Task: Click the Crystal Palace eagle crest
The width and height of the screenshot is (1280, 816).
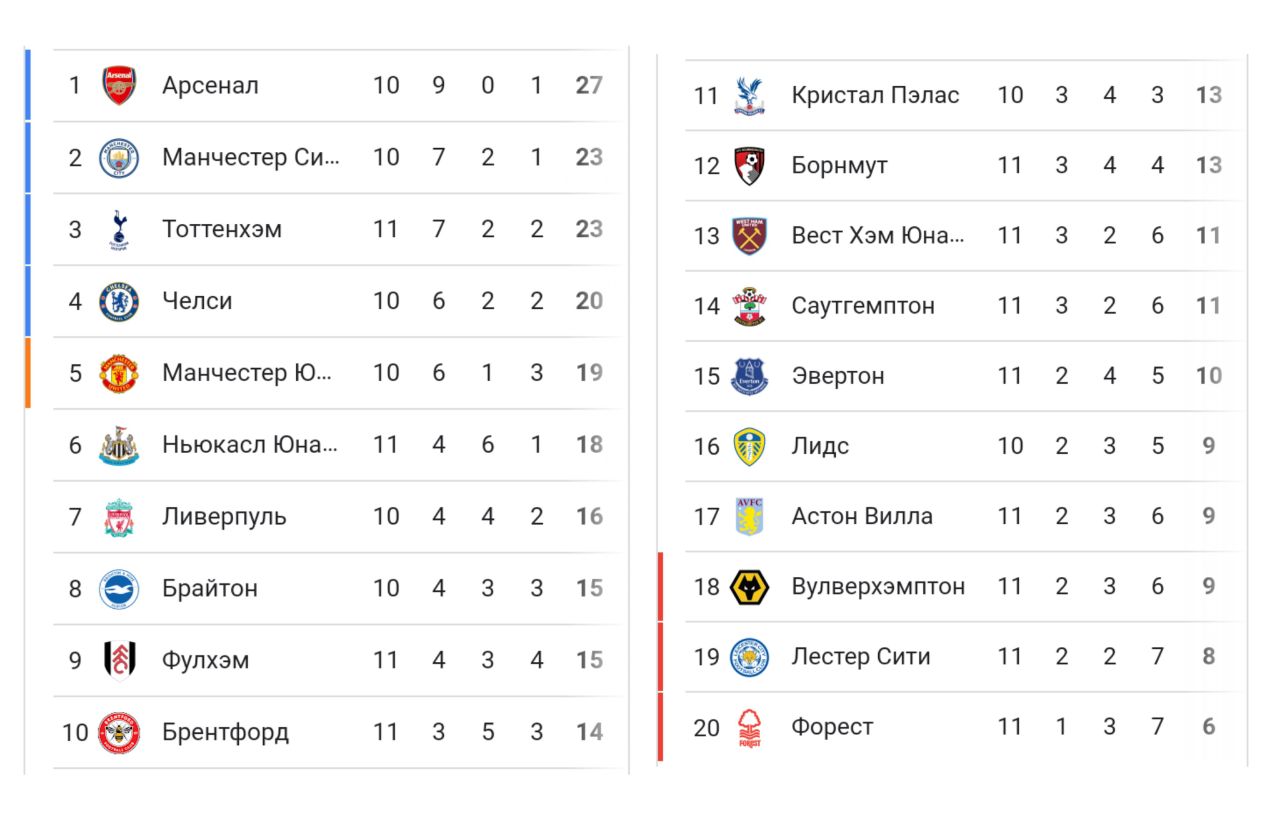Action: [749, 96]
